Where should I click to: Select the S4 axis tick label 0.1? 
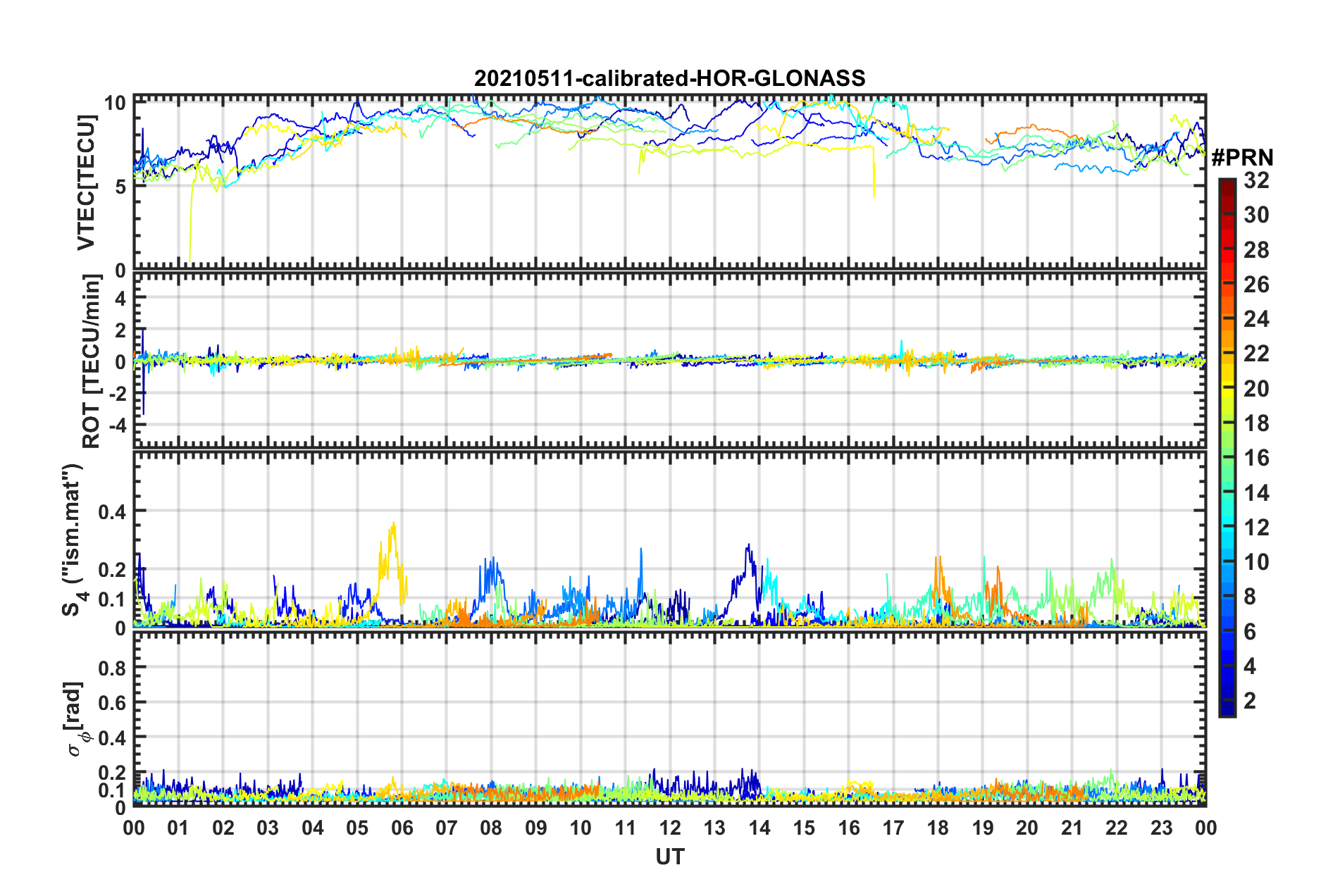pos(112,599)
